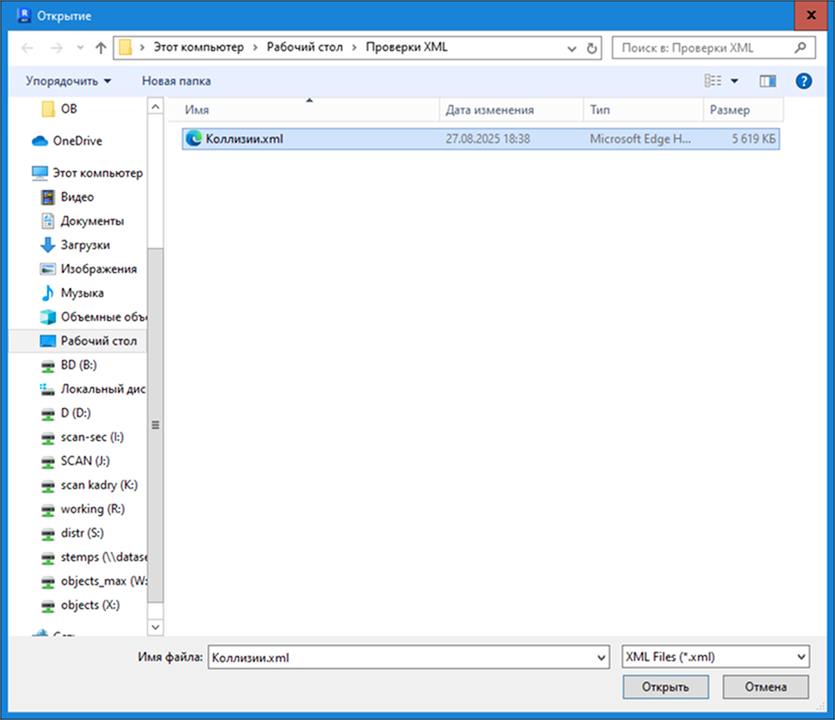Toggle the preview pane icon
835x720 pixels.
coord(767,81)
